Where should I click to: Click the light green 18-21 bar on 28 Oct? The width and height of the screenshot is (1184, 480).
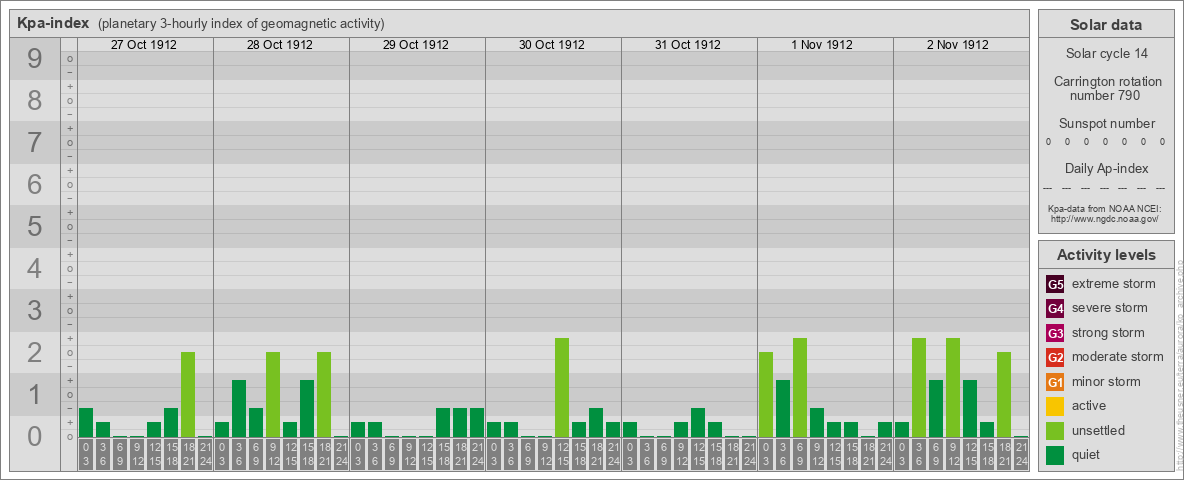[324, 395]
